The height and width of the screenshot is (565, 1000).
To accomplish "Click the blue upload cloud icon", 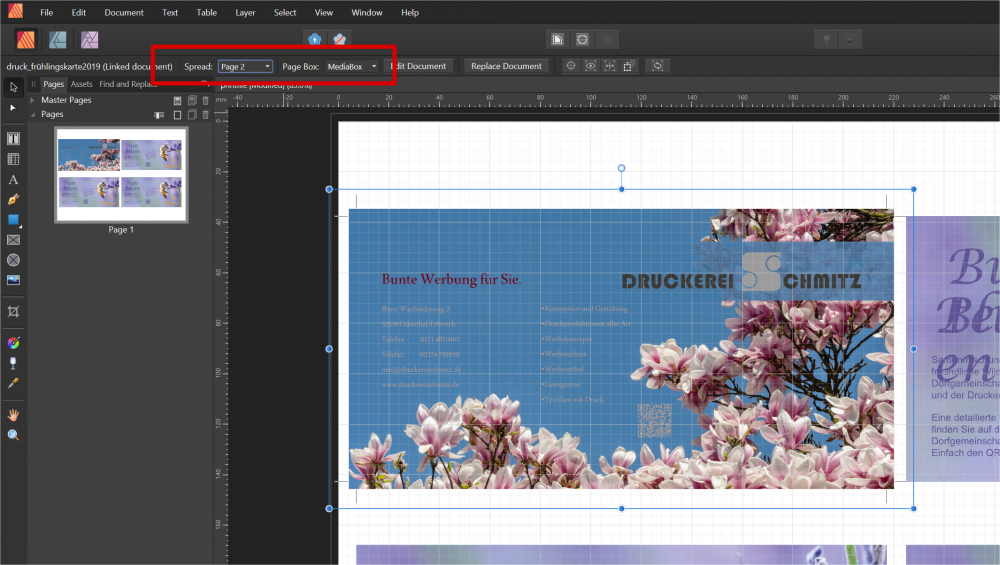I will tap(315, 40).
